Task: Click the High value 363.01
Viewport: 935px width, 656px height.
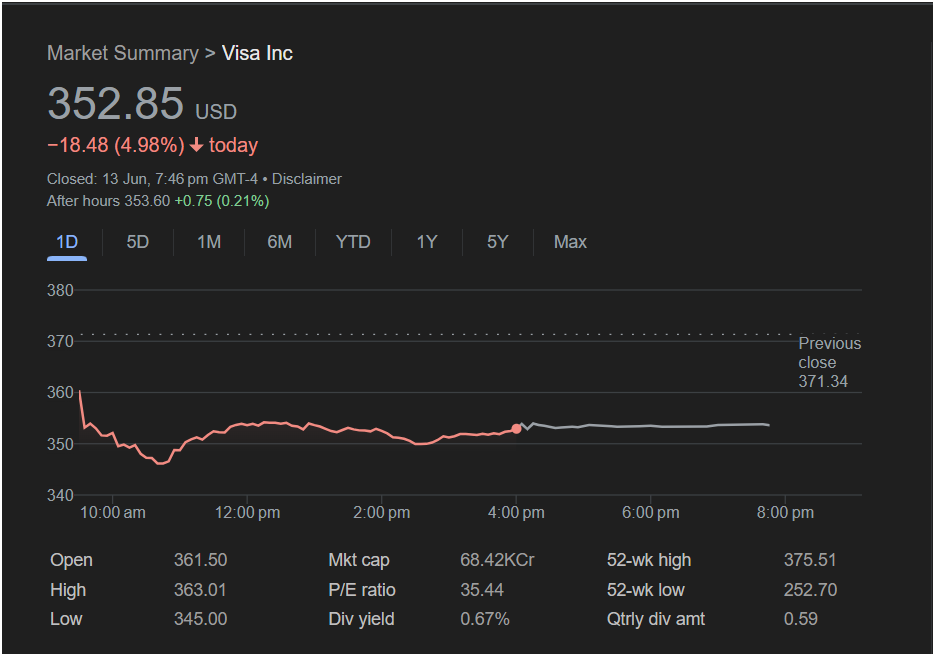Action: point(200,590)
